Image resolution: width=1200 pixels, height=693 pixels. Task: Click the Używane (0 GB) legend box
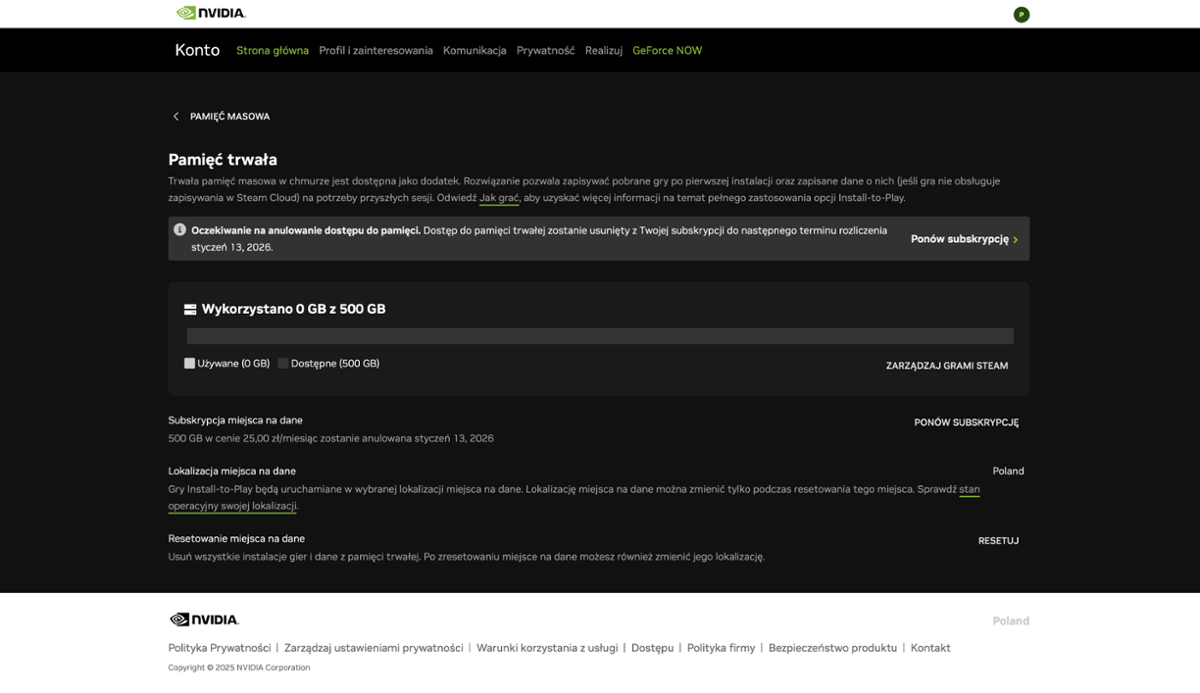[x=189, y=364]
